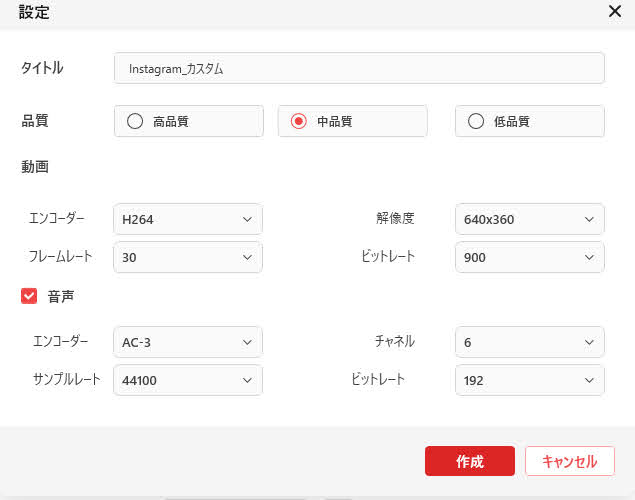Open the サンプルレート 44100 dropdown
635x500 pixels.
tap(188, 381)
